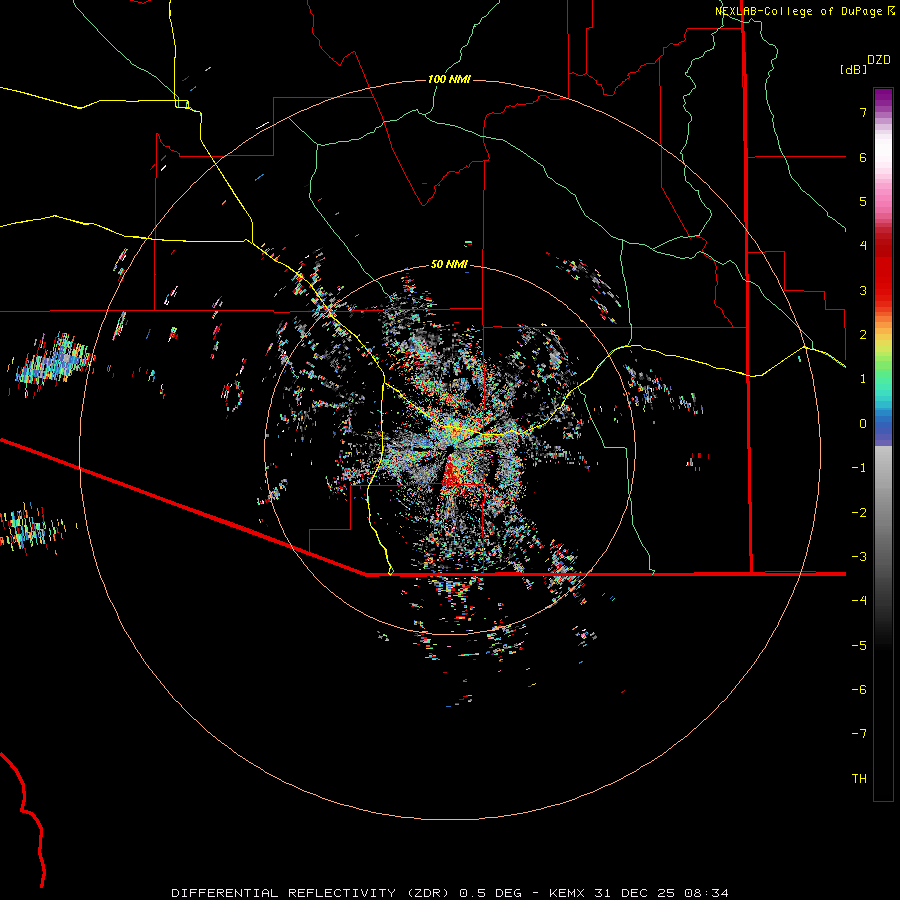
Task: Click the 50 NMI range ring label
Action: coord(449,264)
